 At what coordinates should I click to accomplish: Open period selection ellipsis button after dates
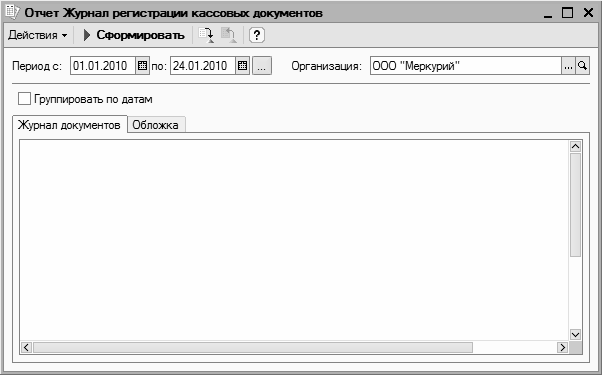pos(262,66)
